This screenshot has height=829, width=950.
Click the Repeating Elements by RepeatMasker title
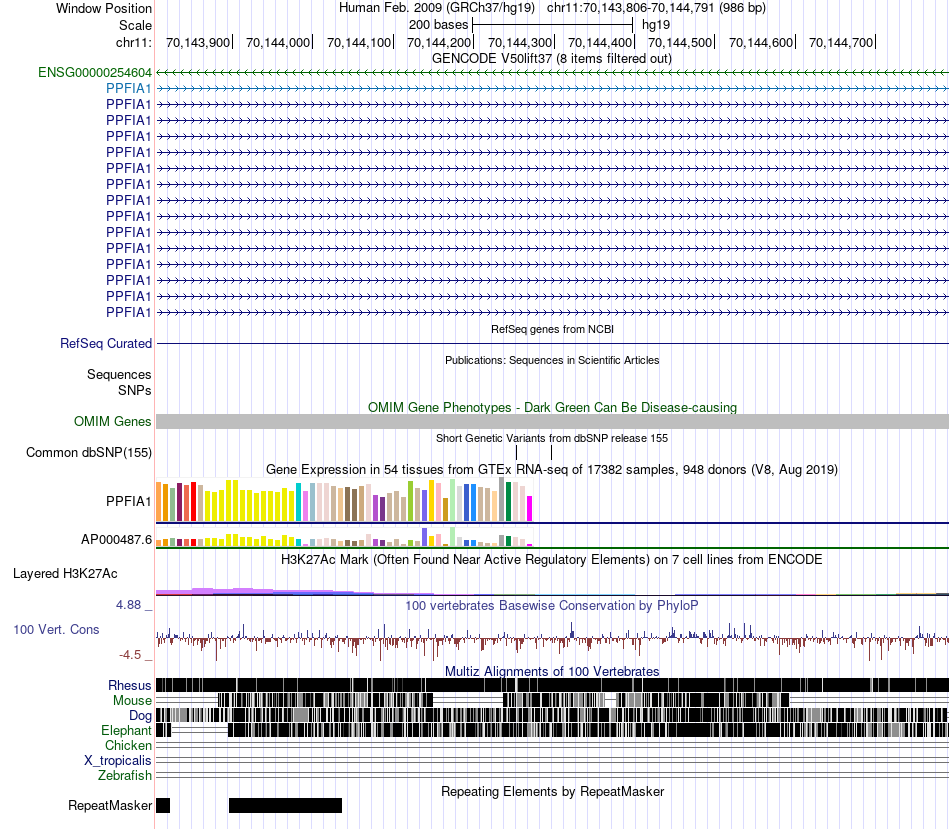pos(552,791)
